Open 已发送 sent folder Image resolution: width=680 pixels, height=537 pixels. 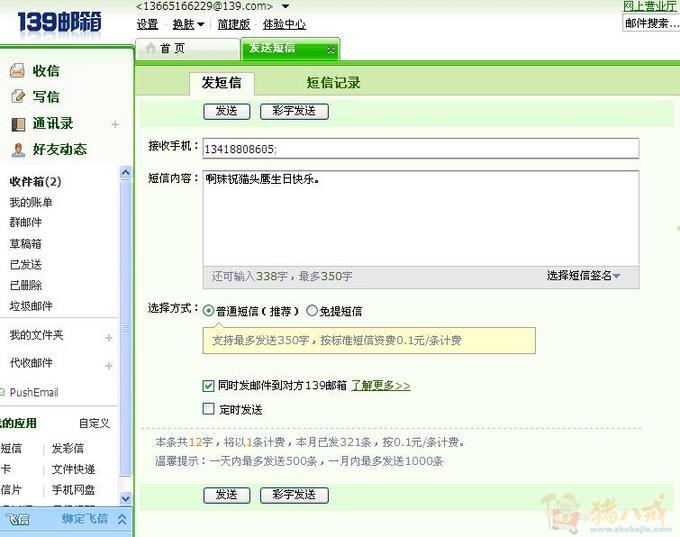(x=26, y=265)
